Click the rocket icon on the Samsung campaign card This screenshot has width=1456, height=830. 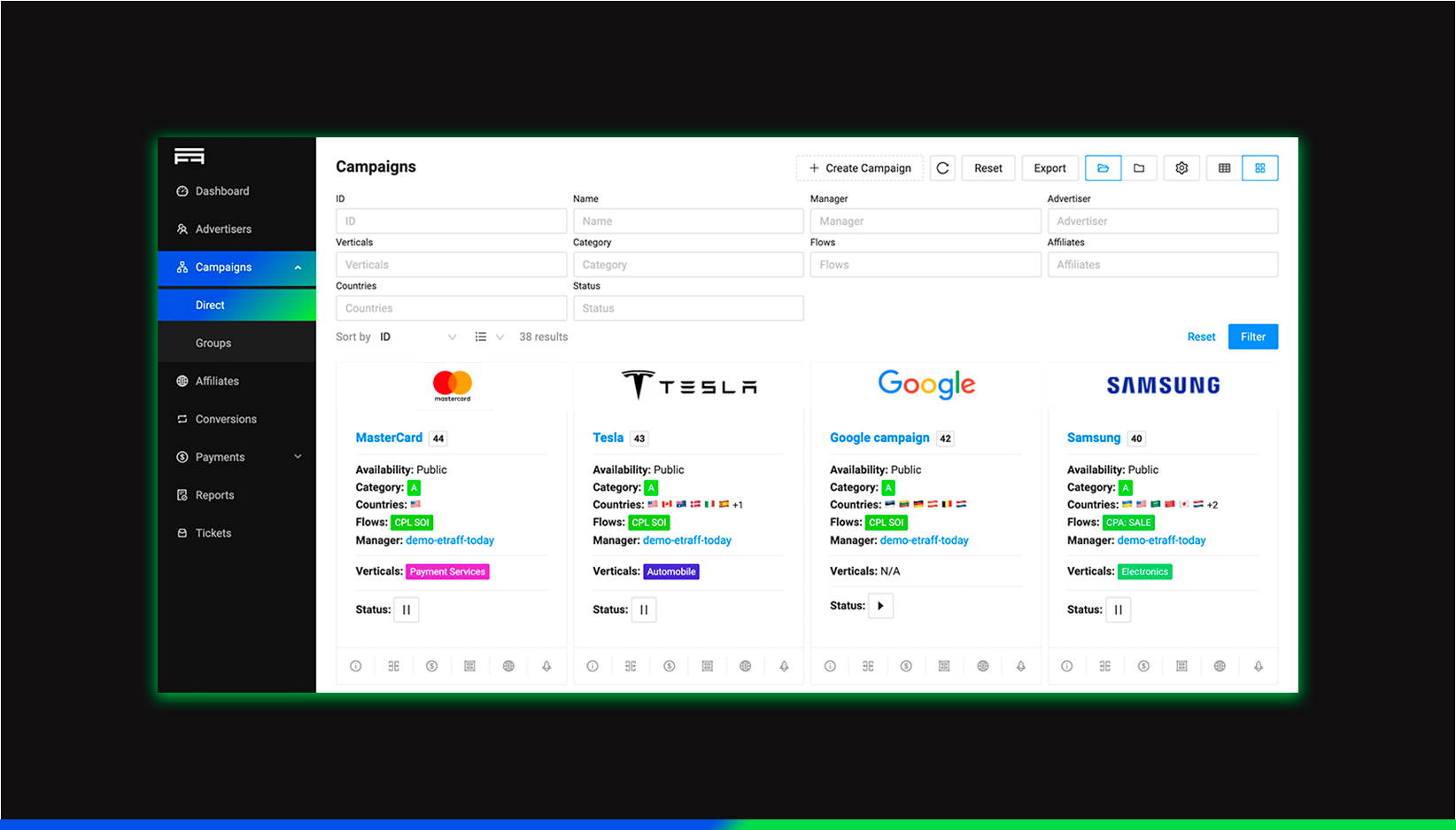tap(1259, 665)
